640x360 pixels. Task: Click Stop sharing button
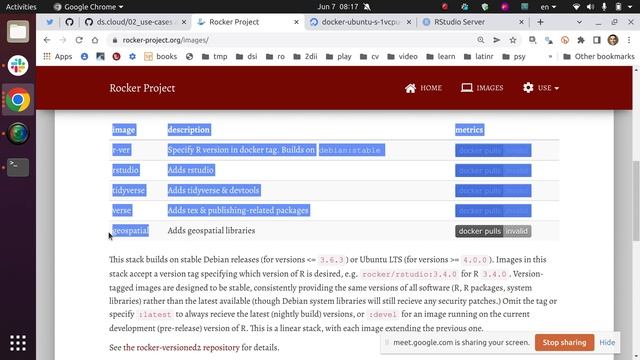[x=564, y=342]
